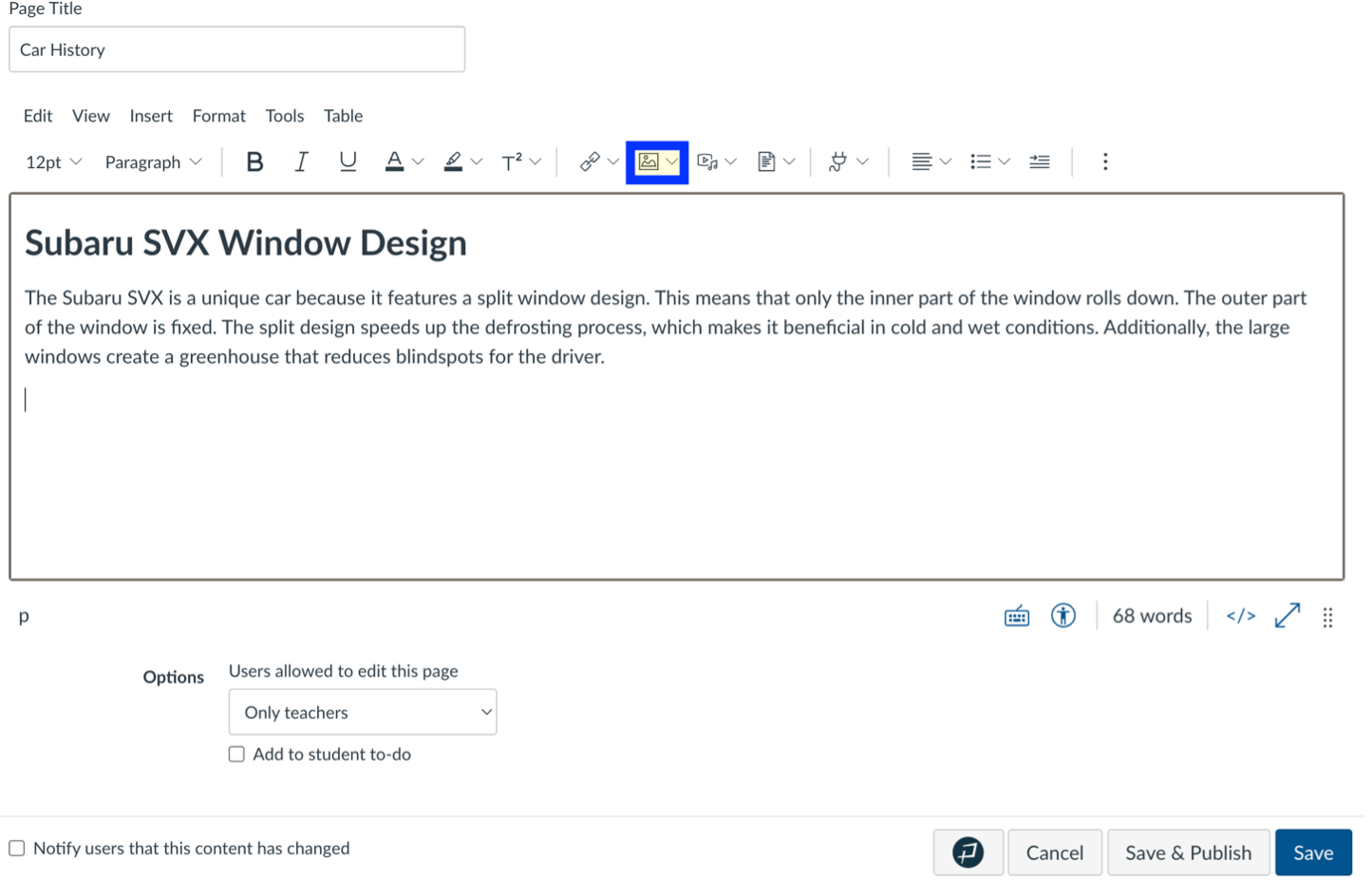Screen dimensions: 1372x881
Task: Enter fullscreen editor mode
Action: [x=1287, y=616]
